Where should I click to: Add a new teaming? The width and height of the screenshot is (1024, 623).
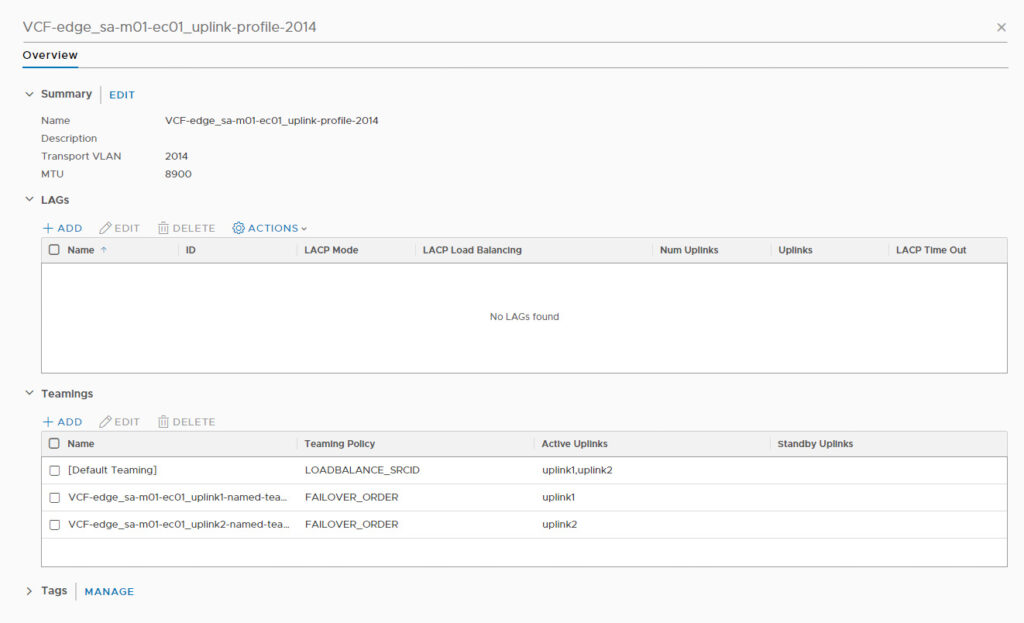pos(63,422)
